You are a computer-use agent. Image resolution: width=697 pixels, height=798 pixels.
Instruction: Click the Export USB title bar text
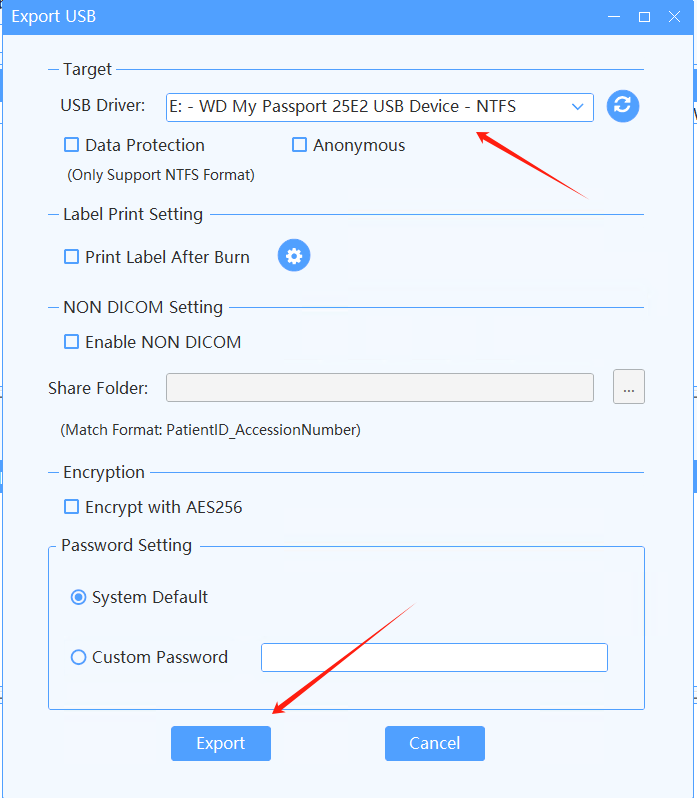tap(53, 17)
